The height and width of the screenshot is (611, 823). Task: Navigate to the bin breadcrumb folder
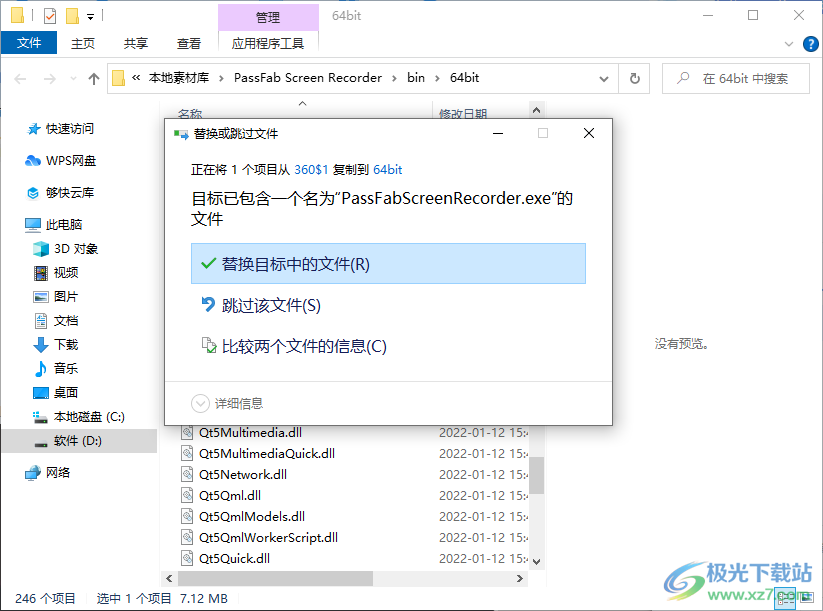click(416, 78)
